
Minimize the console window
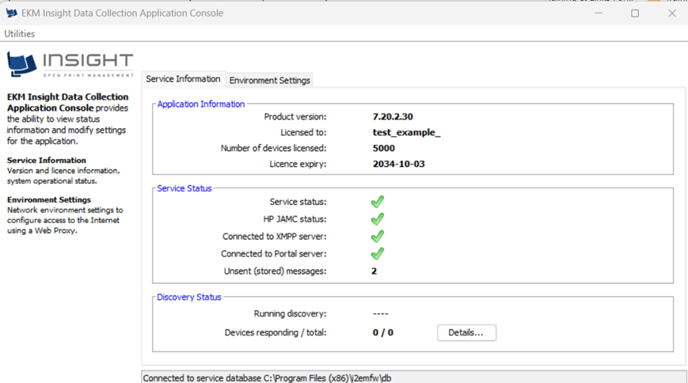(x=598, y=13)
